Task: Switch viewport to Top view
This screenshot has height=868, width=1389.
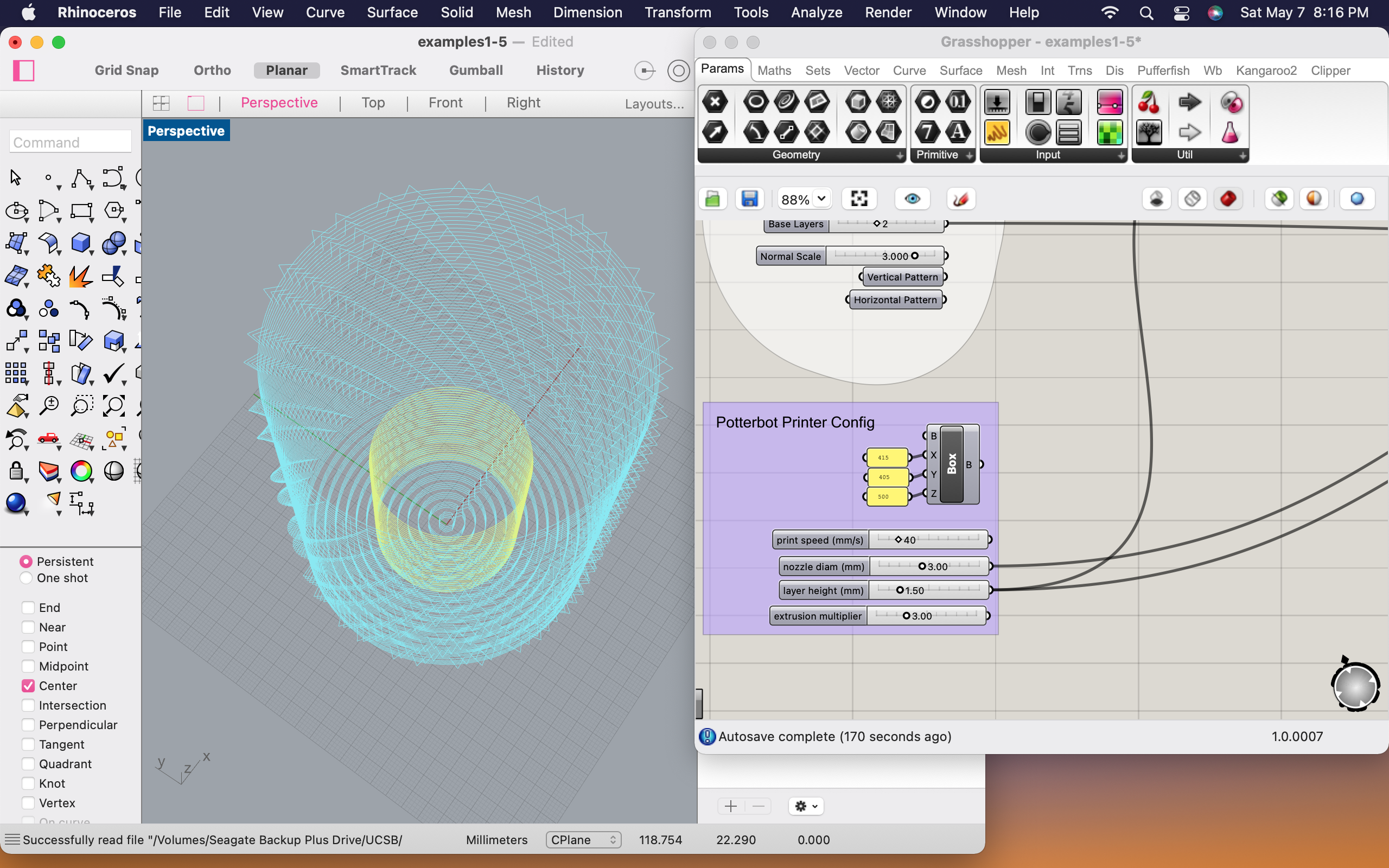Action: (x=374, y=102)
